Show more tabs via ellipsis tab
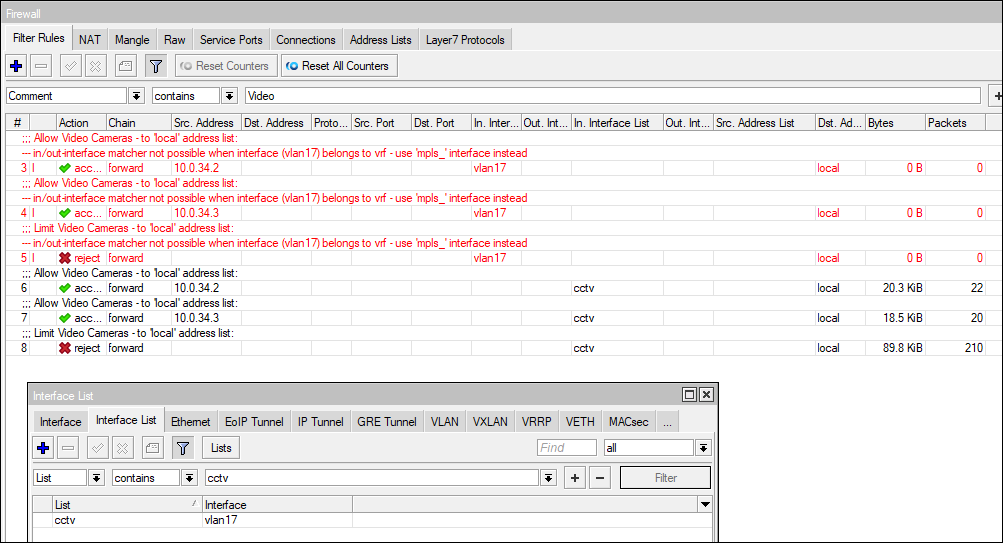Screen dimensions: 1003x543 667,421
